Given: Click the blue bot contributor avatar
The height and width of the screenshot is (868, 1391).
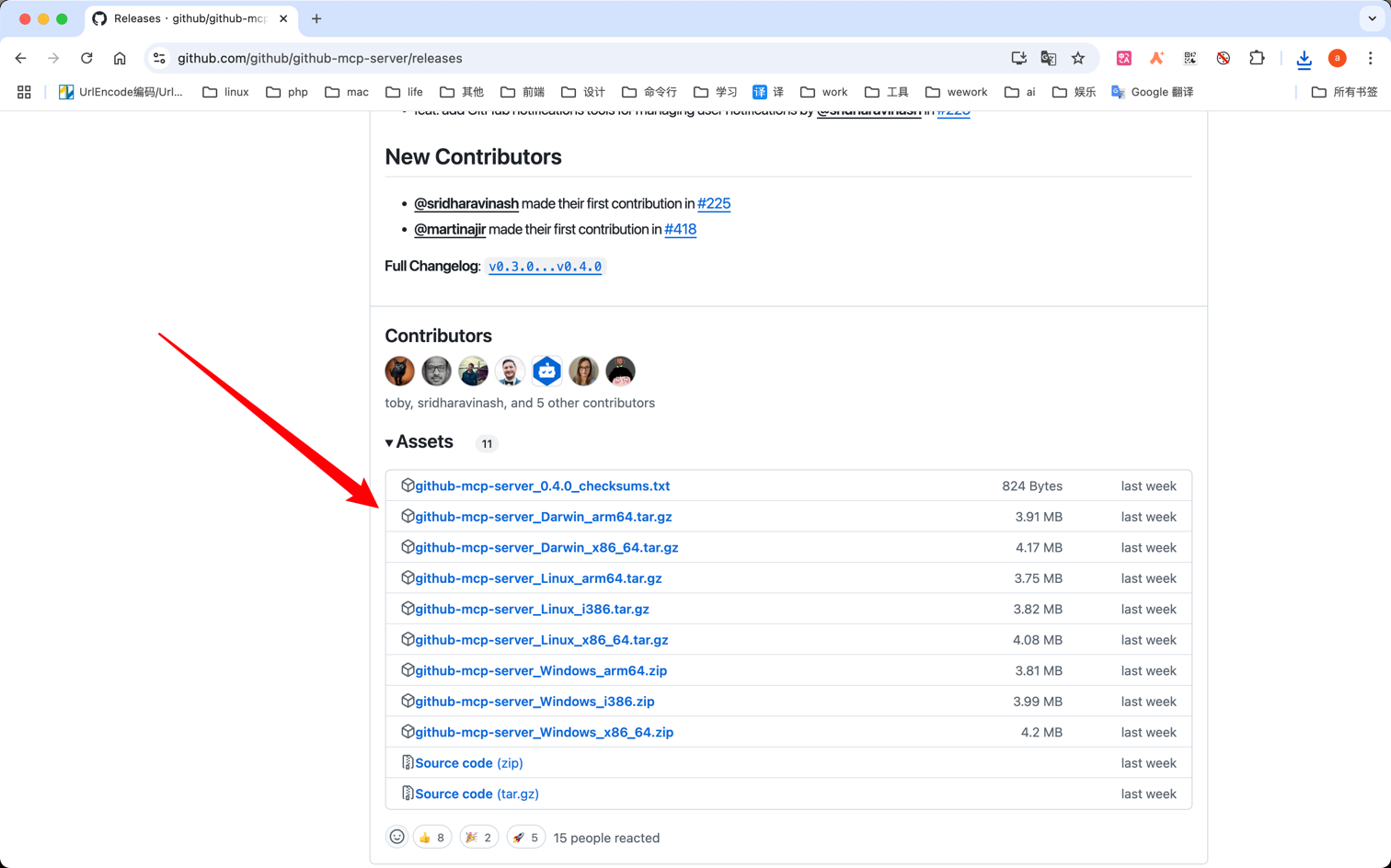Looking at the screenshot, I should click(x=546, y=371).
